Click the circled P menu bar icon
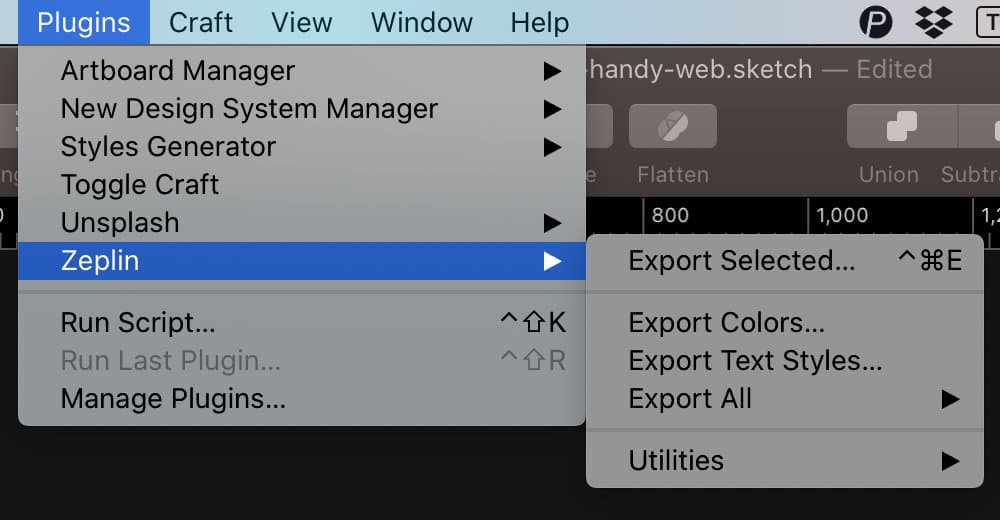1000x520 pixels. (x=876, y=22)
